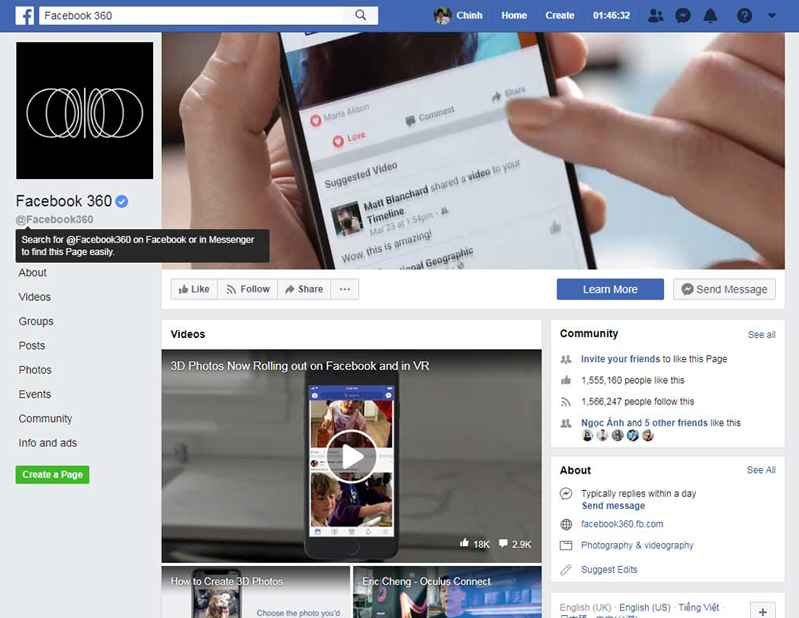The height and width of the screenshot is (618, 799).
Task: Click in the Facebook 360 search field
Action: tap(194, 15)
